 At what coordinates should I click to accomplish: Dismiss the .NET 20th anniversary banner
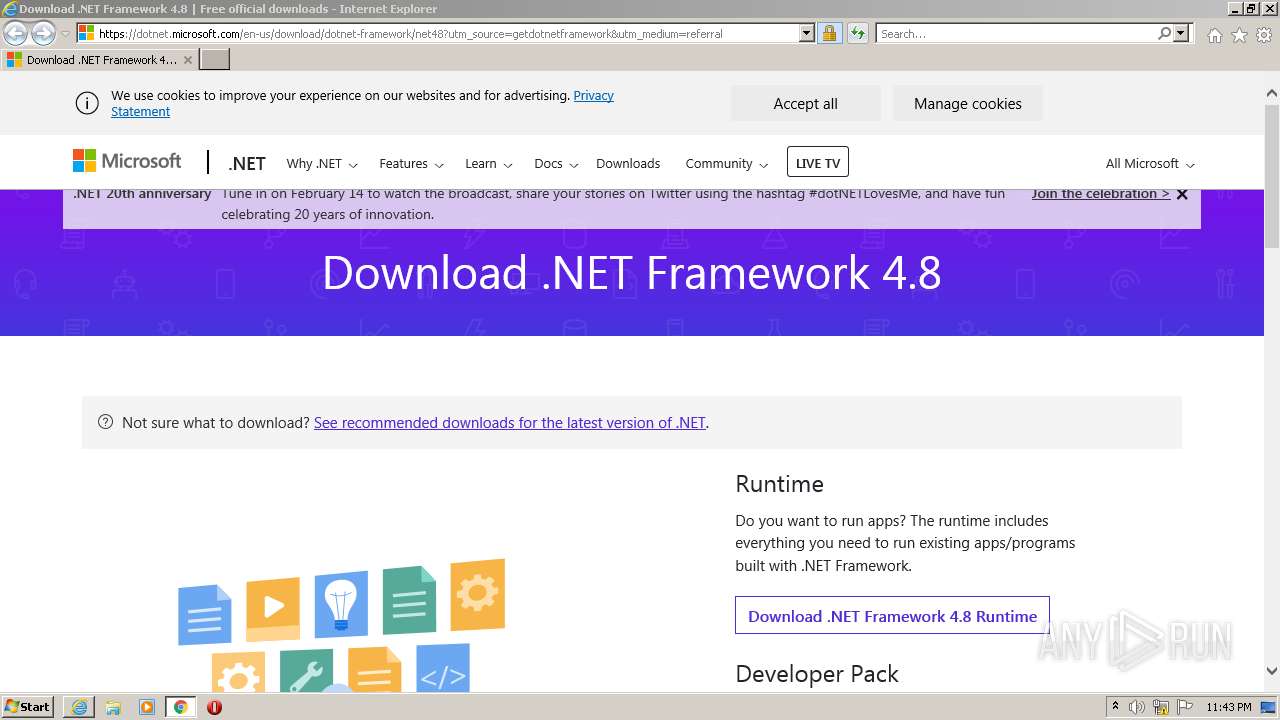[1182, 194]
